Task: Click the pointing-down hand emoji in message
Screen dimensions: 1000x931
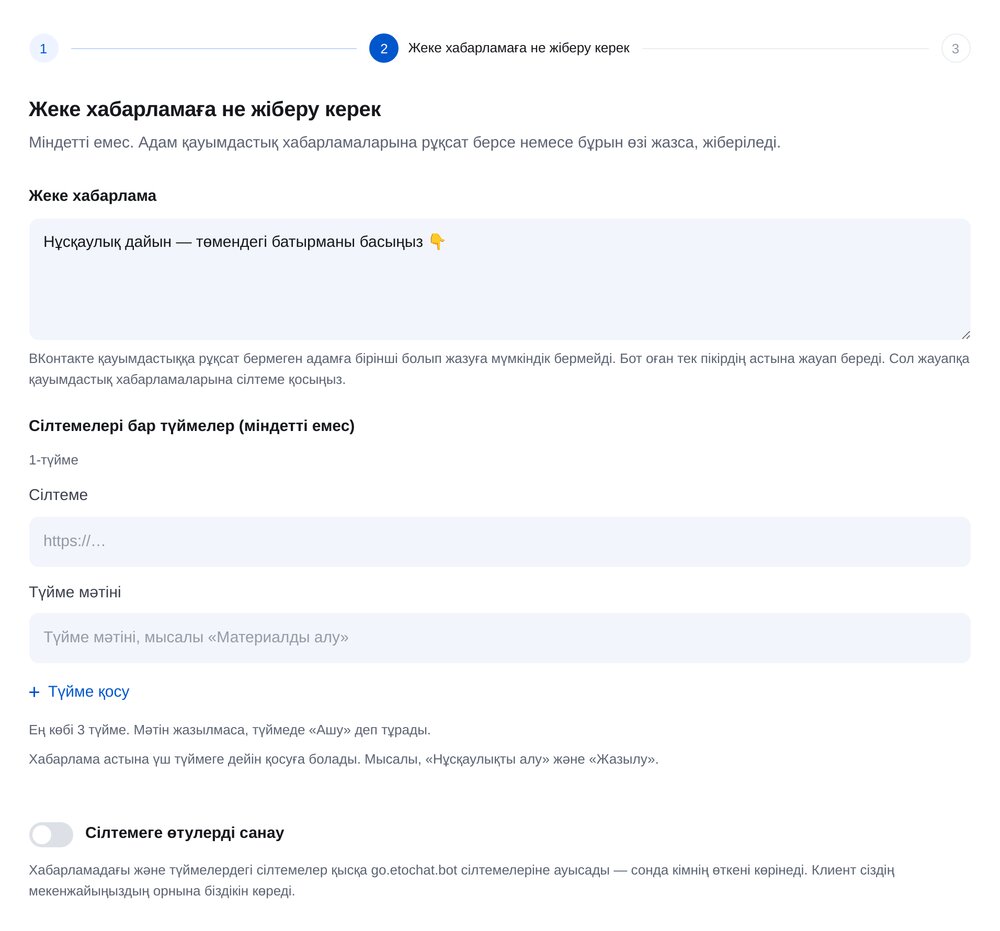Action: pos(437,242)
